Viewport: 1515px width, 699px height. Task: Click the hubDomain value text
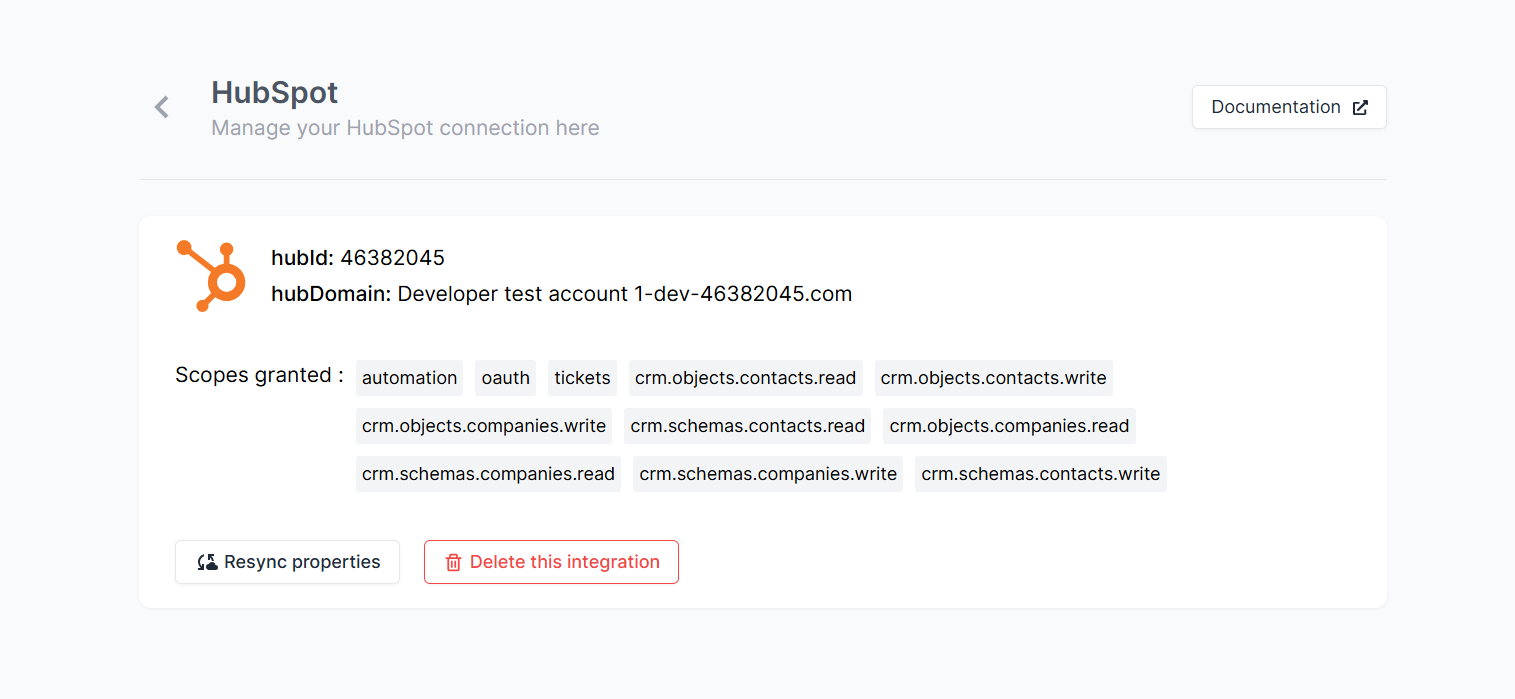tap(625, 294)
